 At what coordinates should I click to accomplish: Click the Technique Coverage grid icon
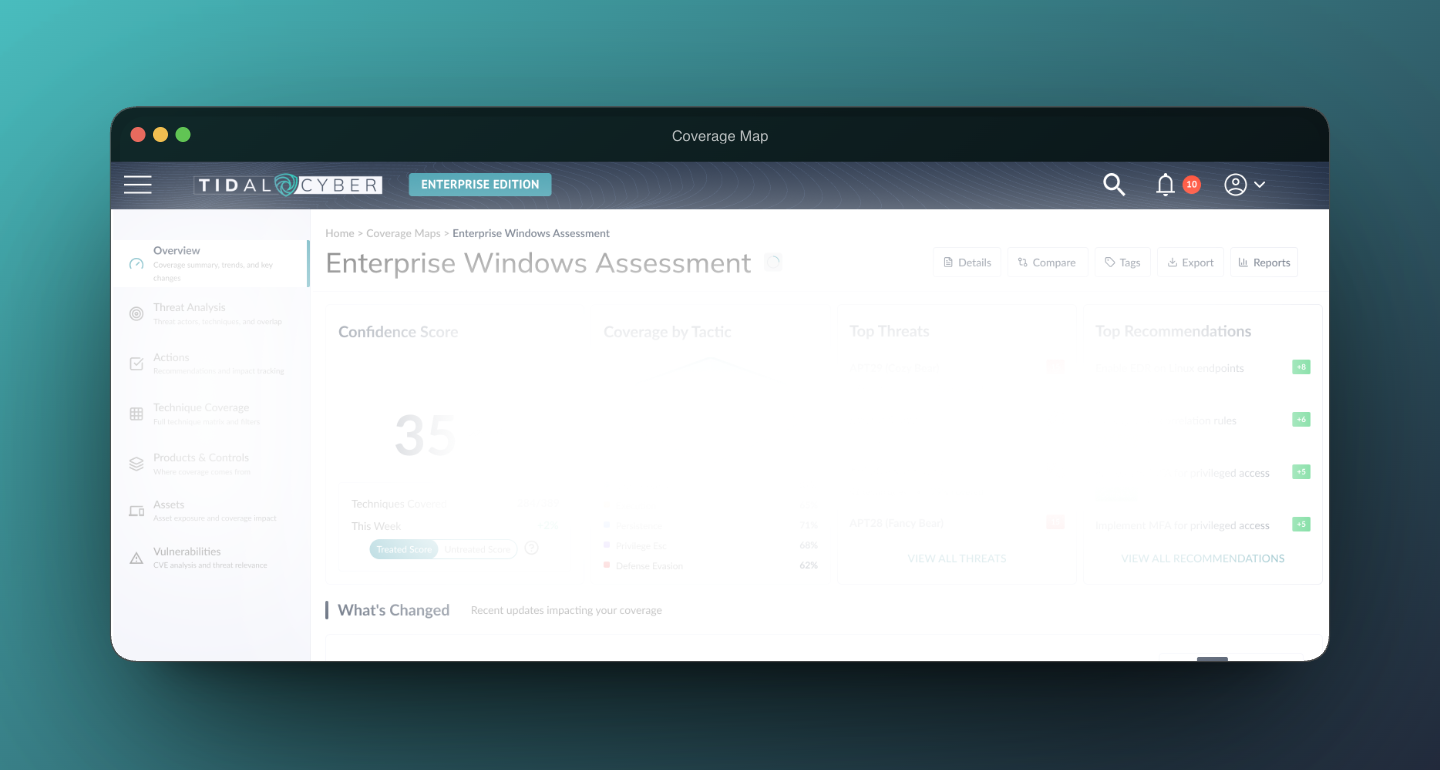[x=137, y=414]
